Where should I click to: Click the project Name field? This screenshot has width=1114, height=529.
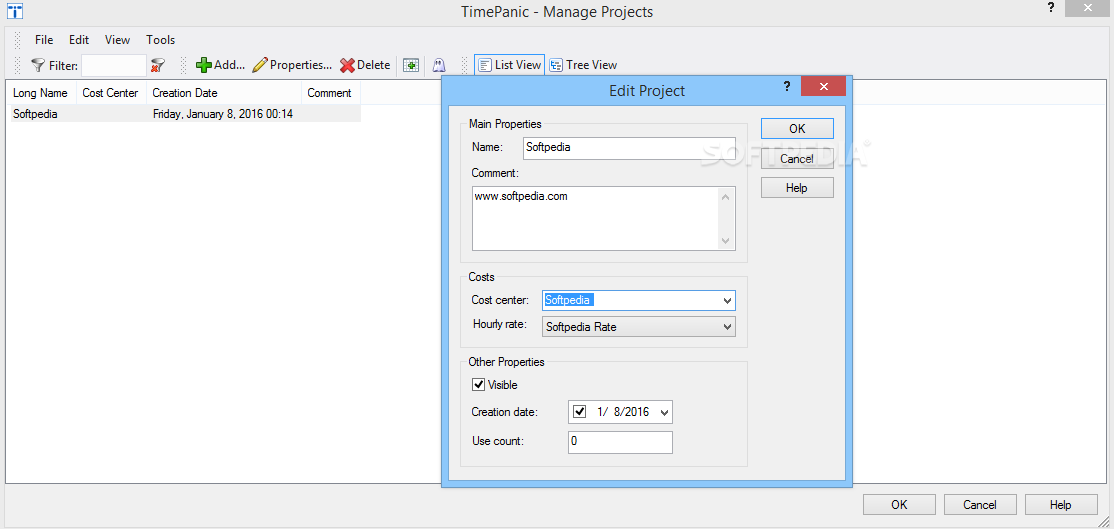pos(629,148)
